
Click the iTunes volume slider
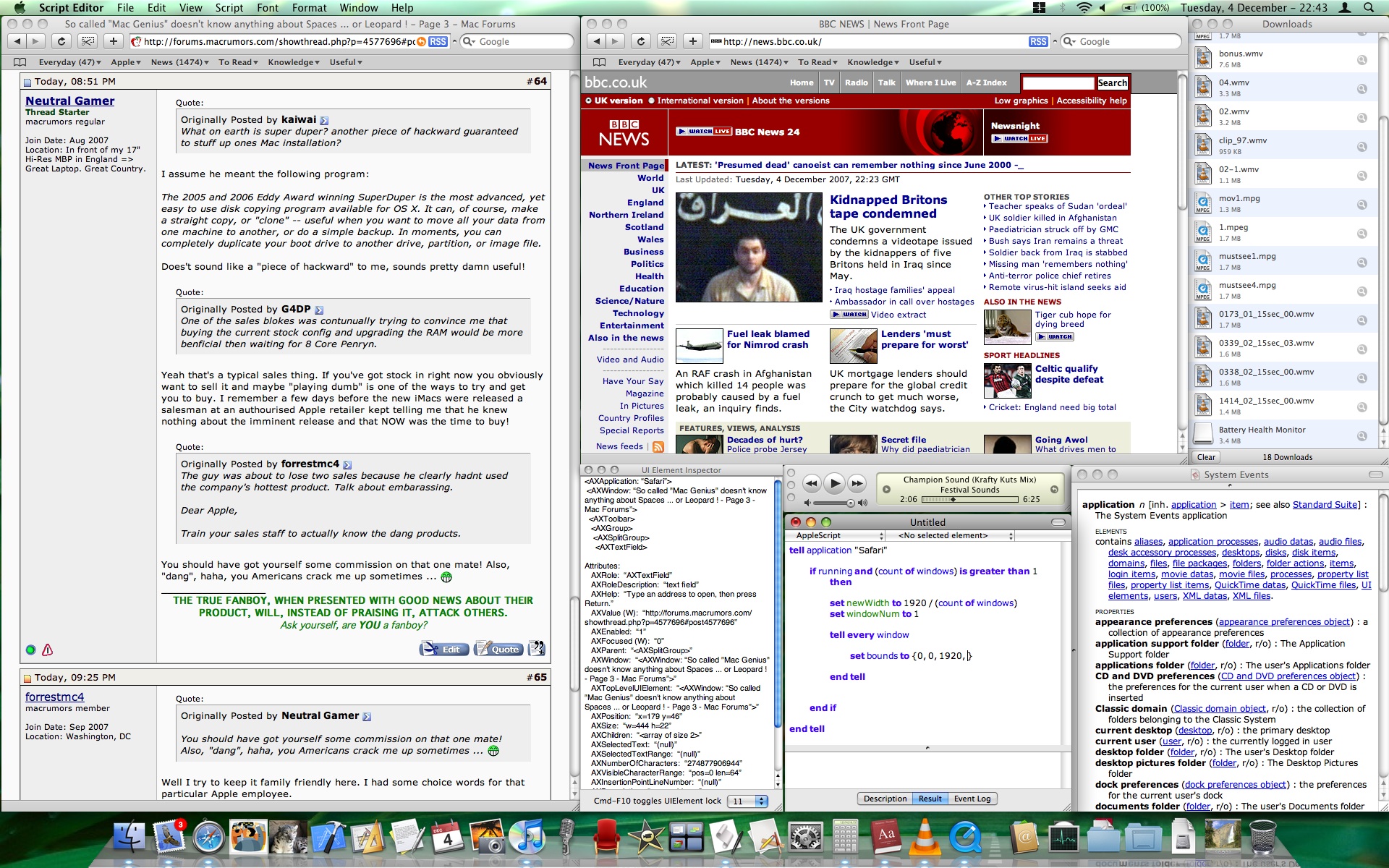click(x=833, y=503)
